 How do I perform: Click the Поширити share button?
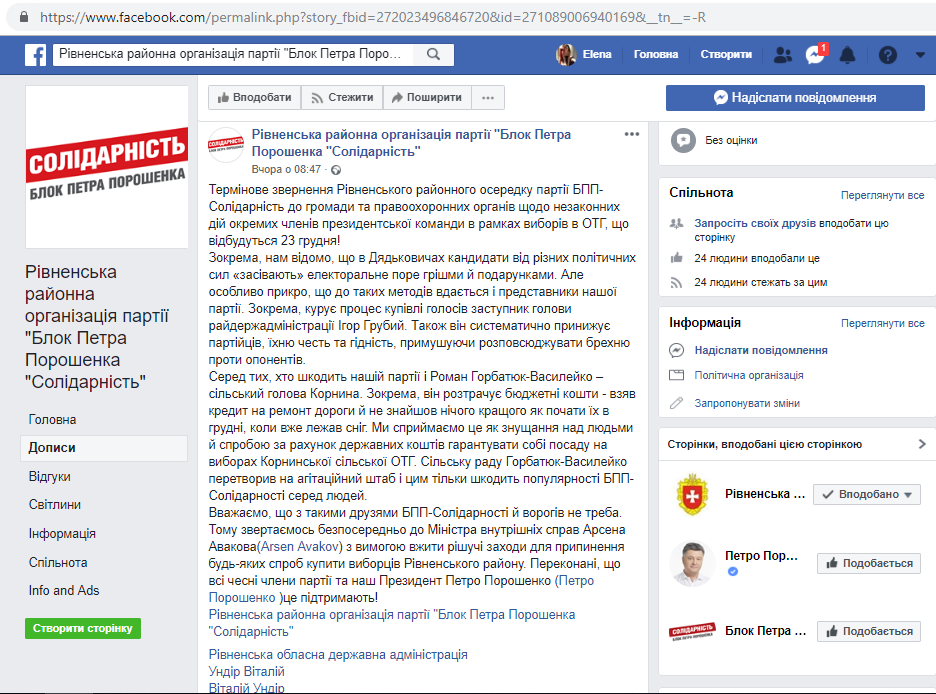(x=427, y=97)
